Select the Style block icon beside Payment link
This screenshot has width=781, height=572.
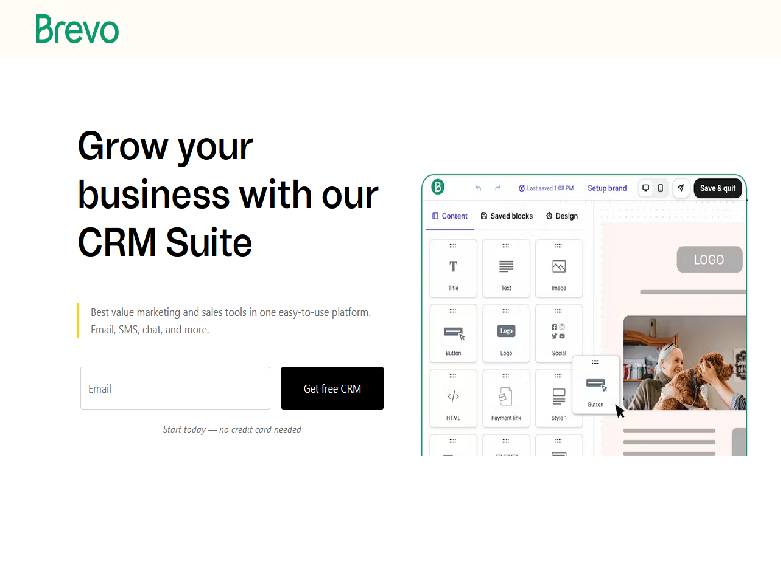click(559, 398)
